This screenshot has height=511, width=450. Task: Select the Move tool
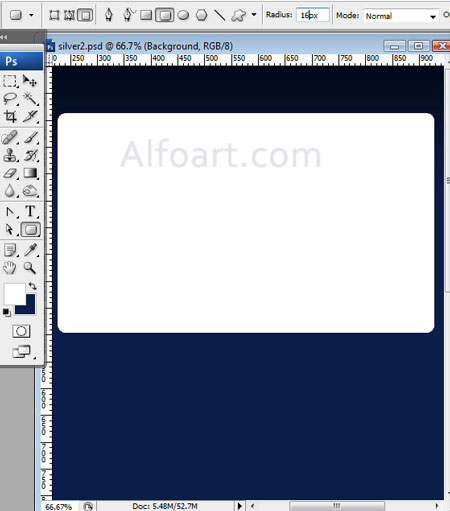[x=30, y=81]
